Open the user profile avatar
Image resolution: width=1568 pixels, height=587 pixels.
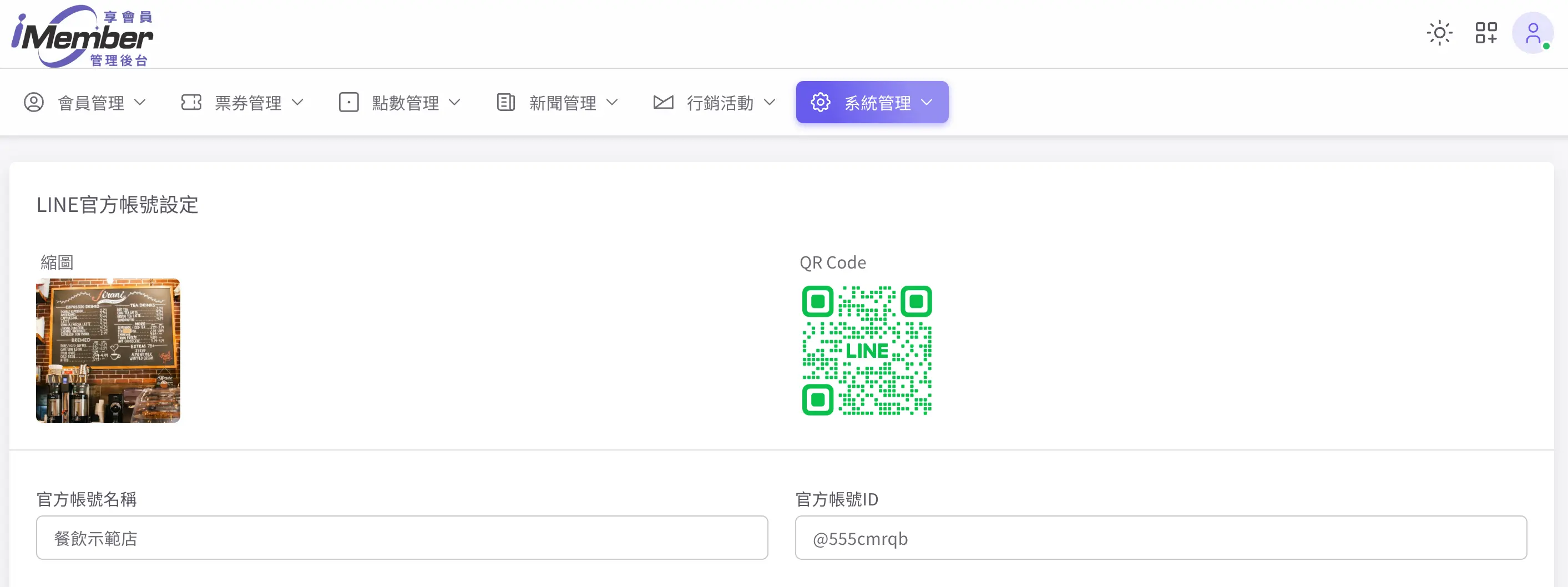pyautogui.click(x=1532, y=33)
